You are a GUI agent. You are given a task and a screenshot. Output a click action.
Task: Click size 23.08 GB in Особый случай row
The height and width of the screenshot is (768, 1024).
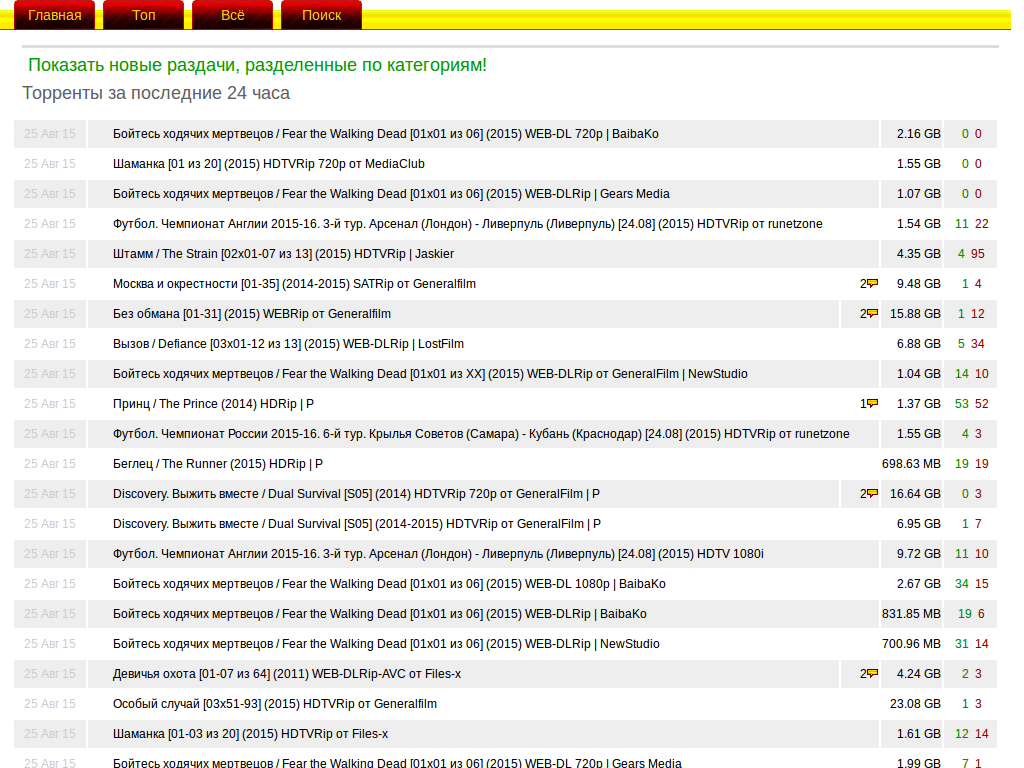coord(915,705)
